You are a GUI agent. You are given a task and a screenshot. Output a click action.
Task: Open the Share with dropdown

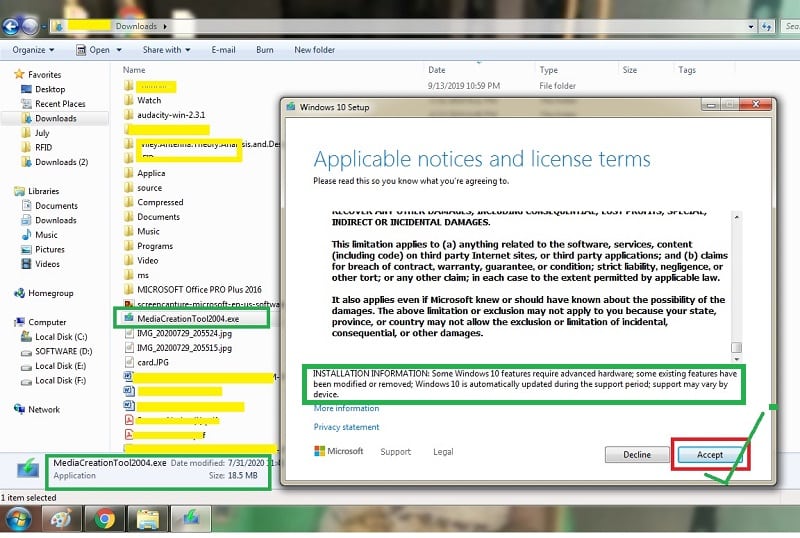tap(167, 50)
